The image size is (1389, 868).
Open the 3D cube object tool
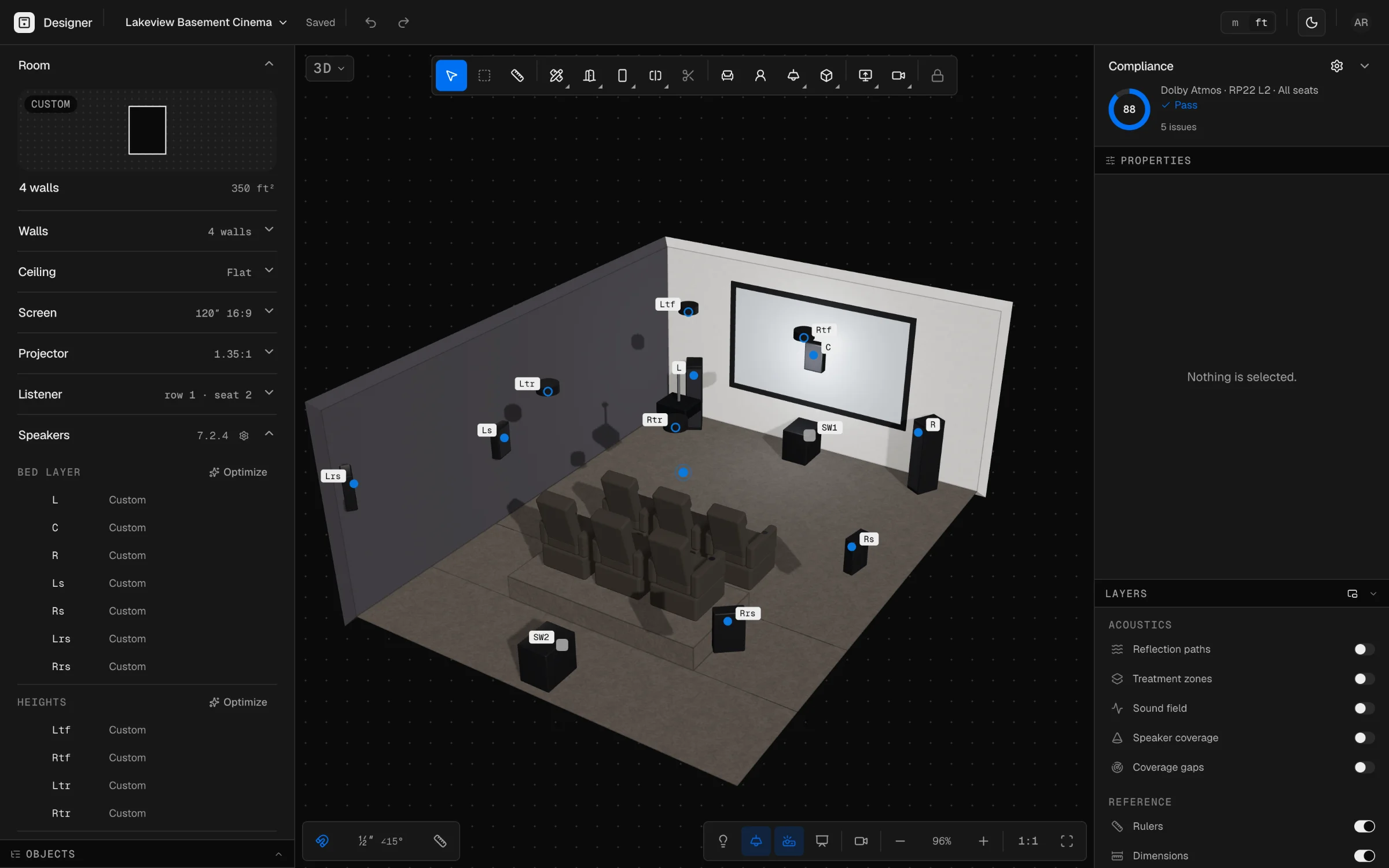(x=826, y=76)
